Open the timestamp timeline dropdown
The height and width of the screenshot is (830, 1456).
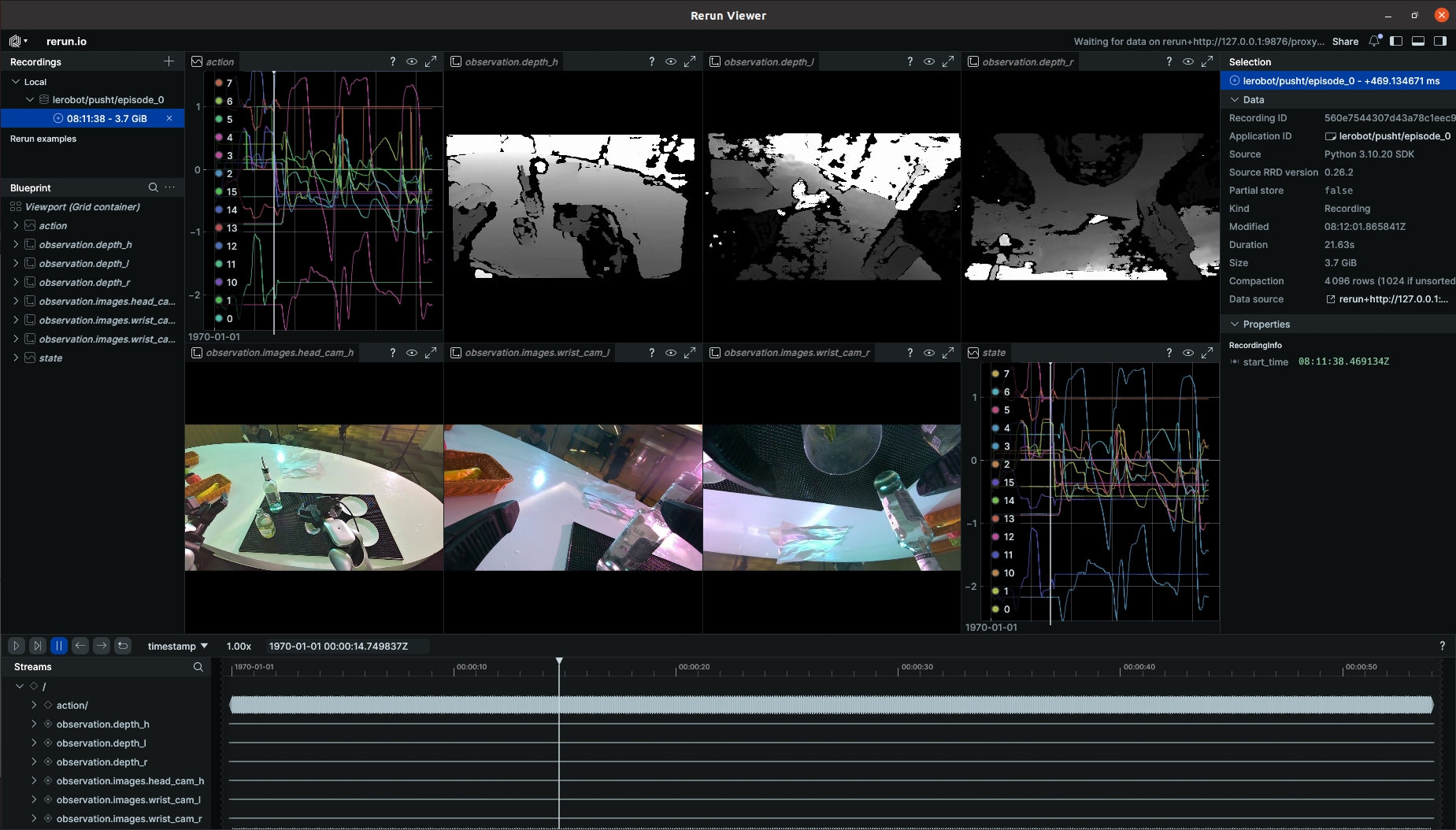pos(178,647)
